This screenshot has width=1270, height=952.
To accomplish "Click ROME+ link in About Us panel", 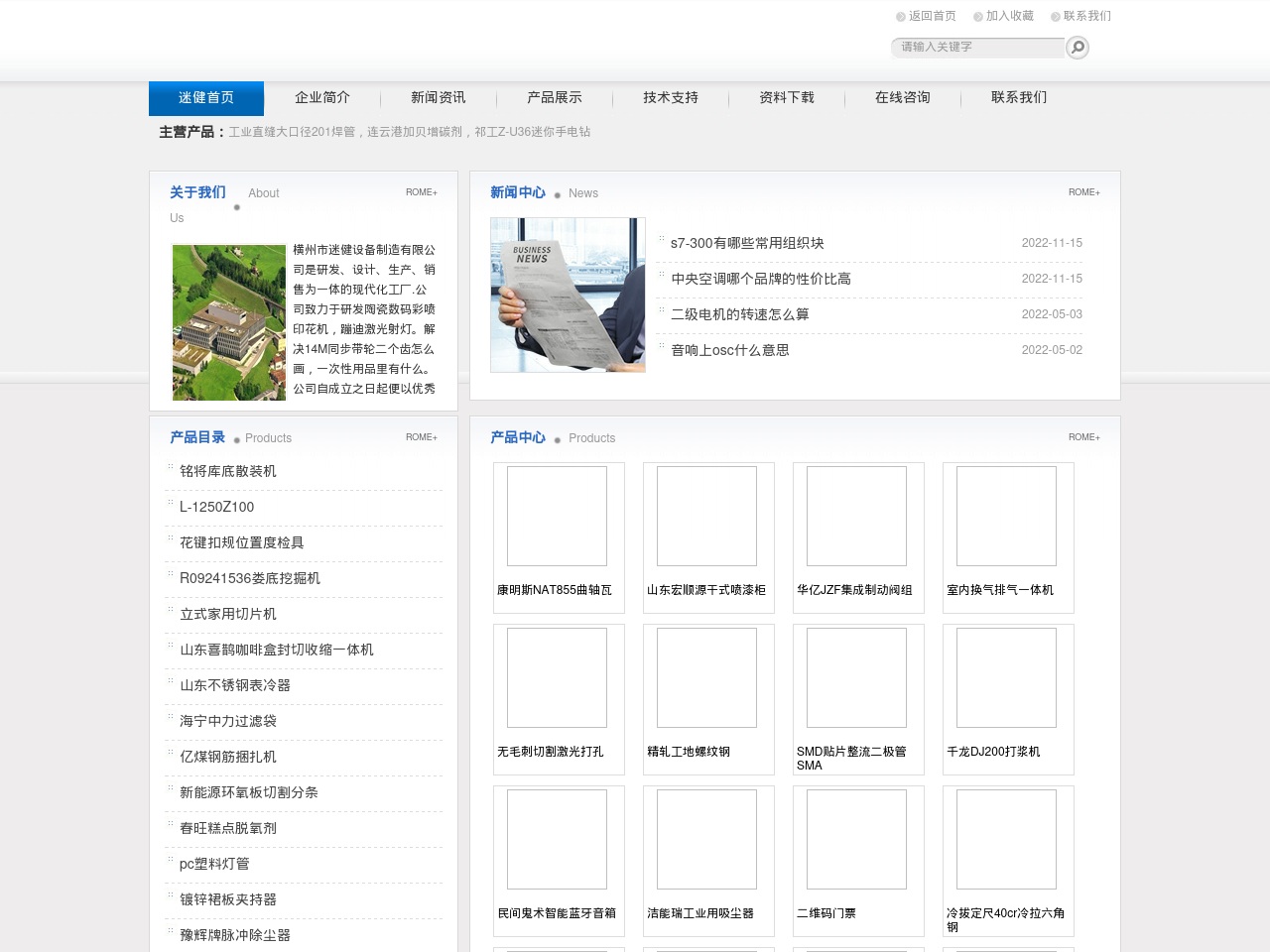I will 422,192.
